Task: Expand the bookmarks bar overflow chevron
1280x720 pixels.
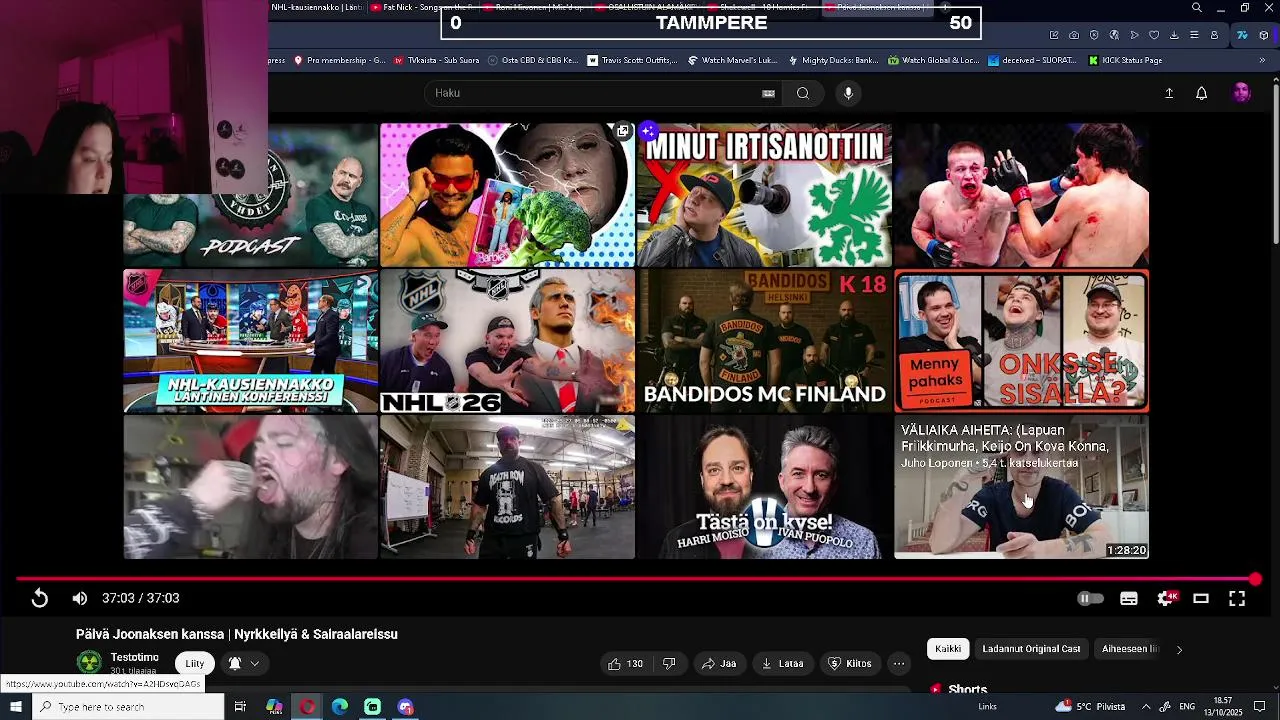Action: point(1262,60)
